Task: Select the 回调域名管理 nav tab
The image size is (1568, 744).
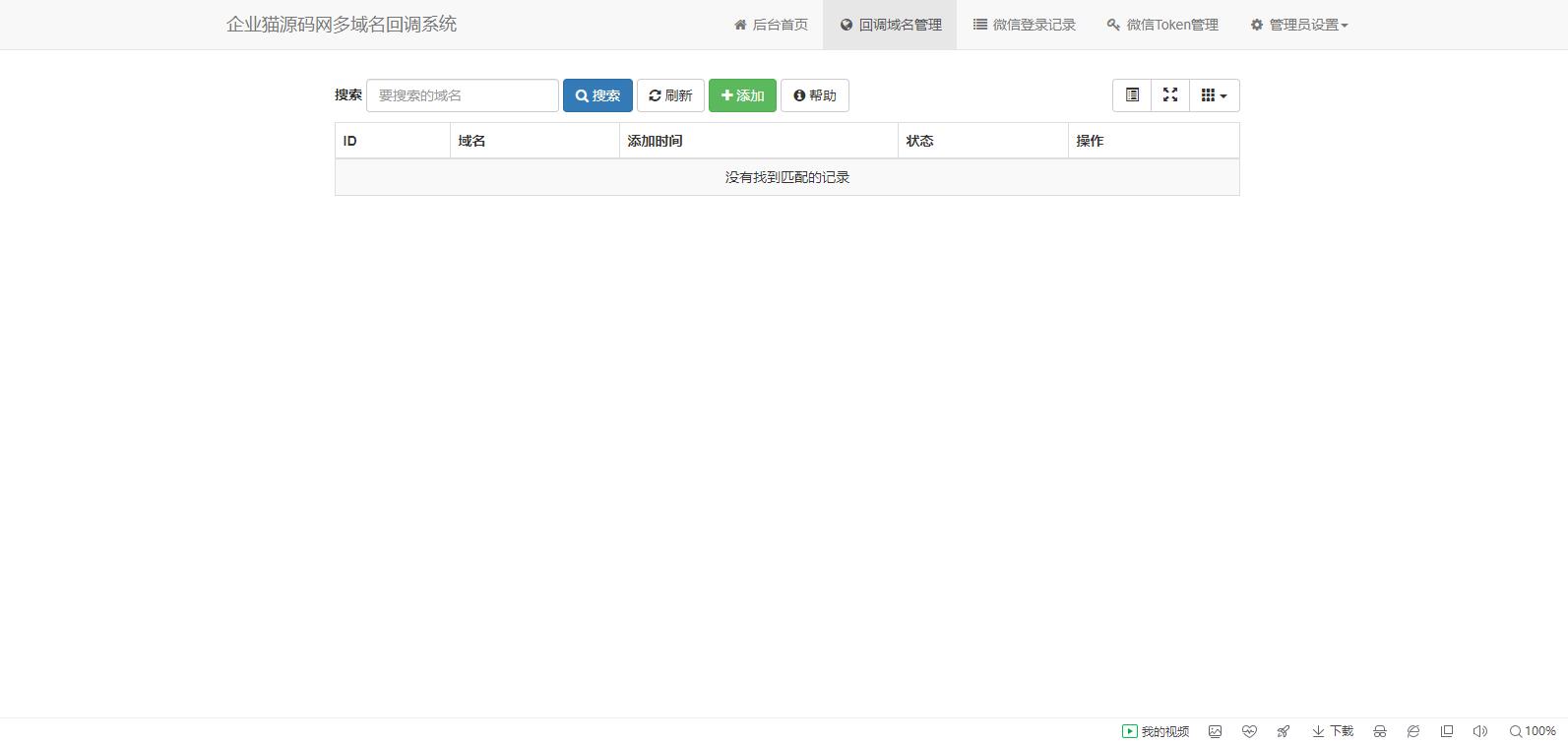Action: (x=890, y=25)
